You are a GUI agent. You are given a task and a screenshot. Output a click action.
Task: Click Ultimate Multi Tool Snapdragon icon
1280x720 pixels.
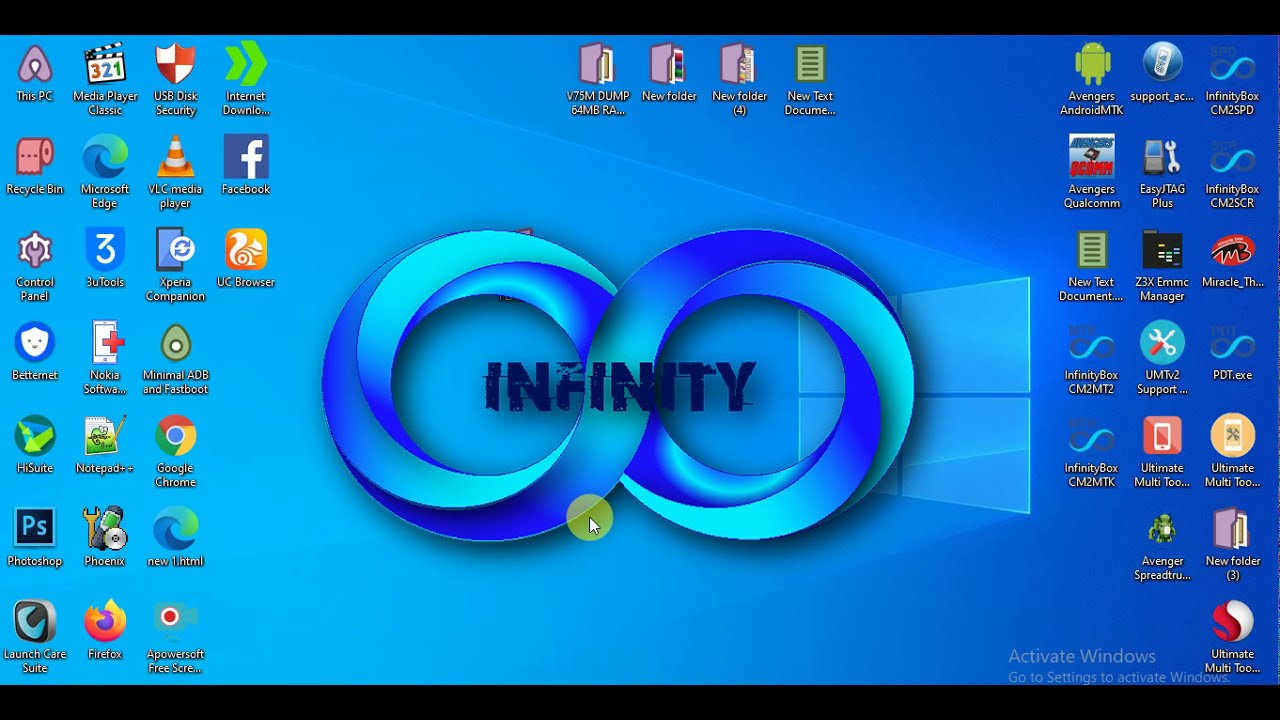(x=1232, y=638)
